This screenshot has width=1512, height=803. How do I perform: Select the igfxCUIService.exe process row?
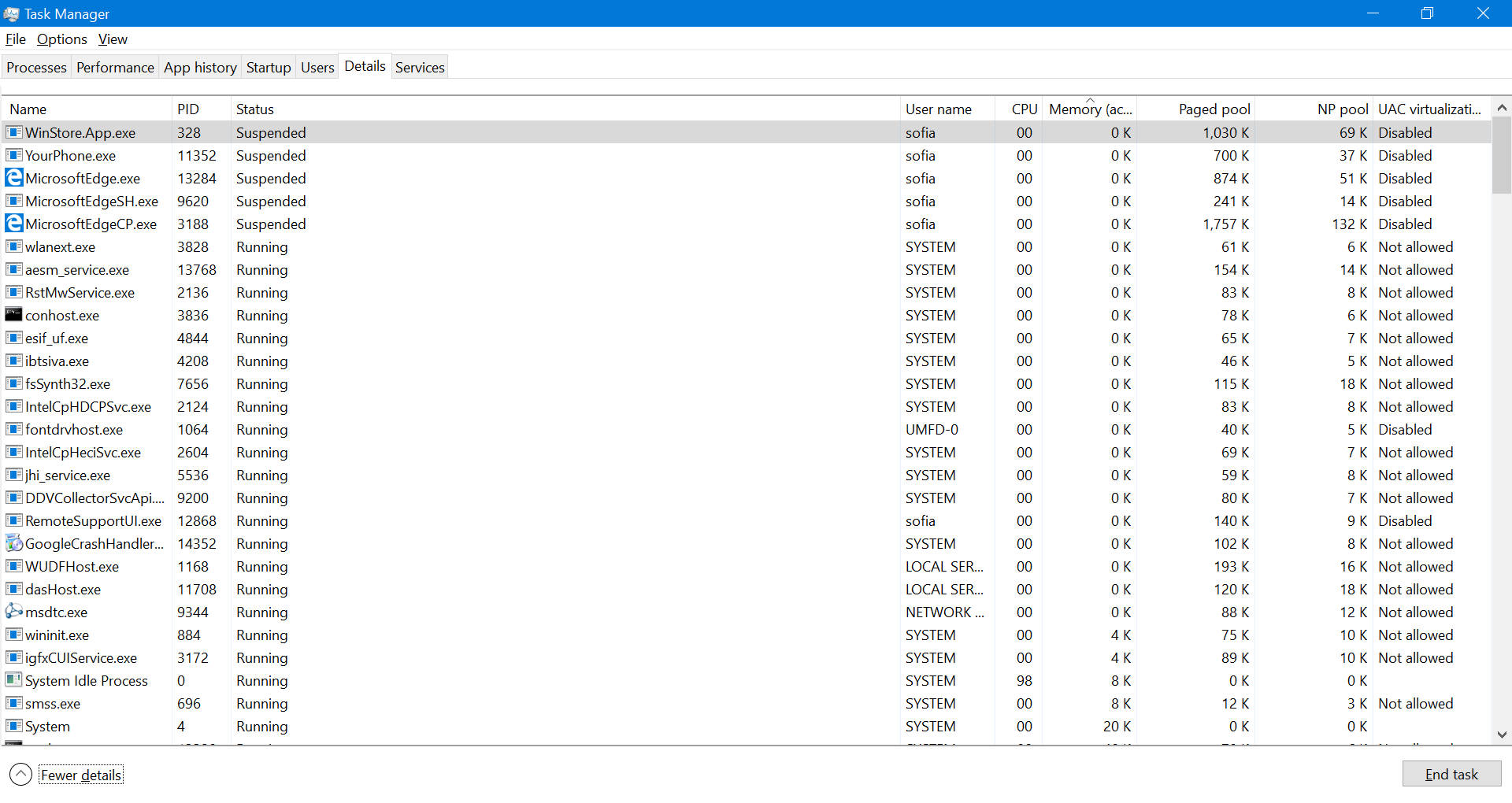pos(747,658)
